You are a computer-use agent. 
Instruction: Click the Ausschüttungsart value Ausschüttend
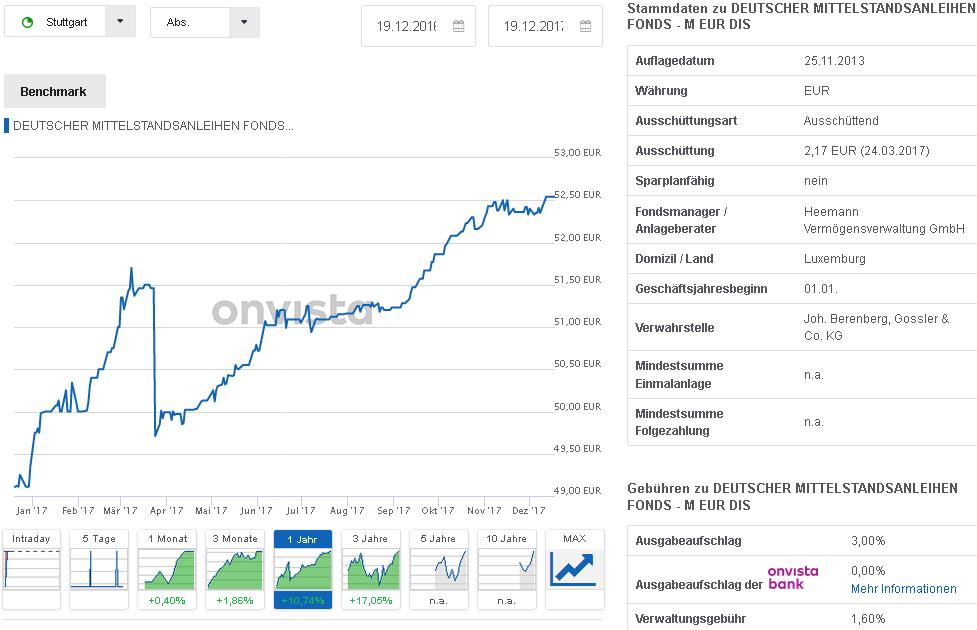click(841, 120)
